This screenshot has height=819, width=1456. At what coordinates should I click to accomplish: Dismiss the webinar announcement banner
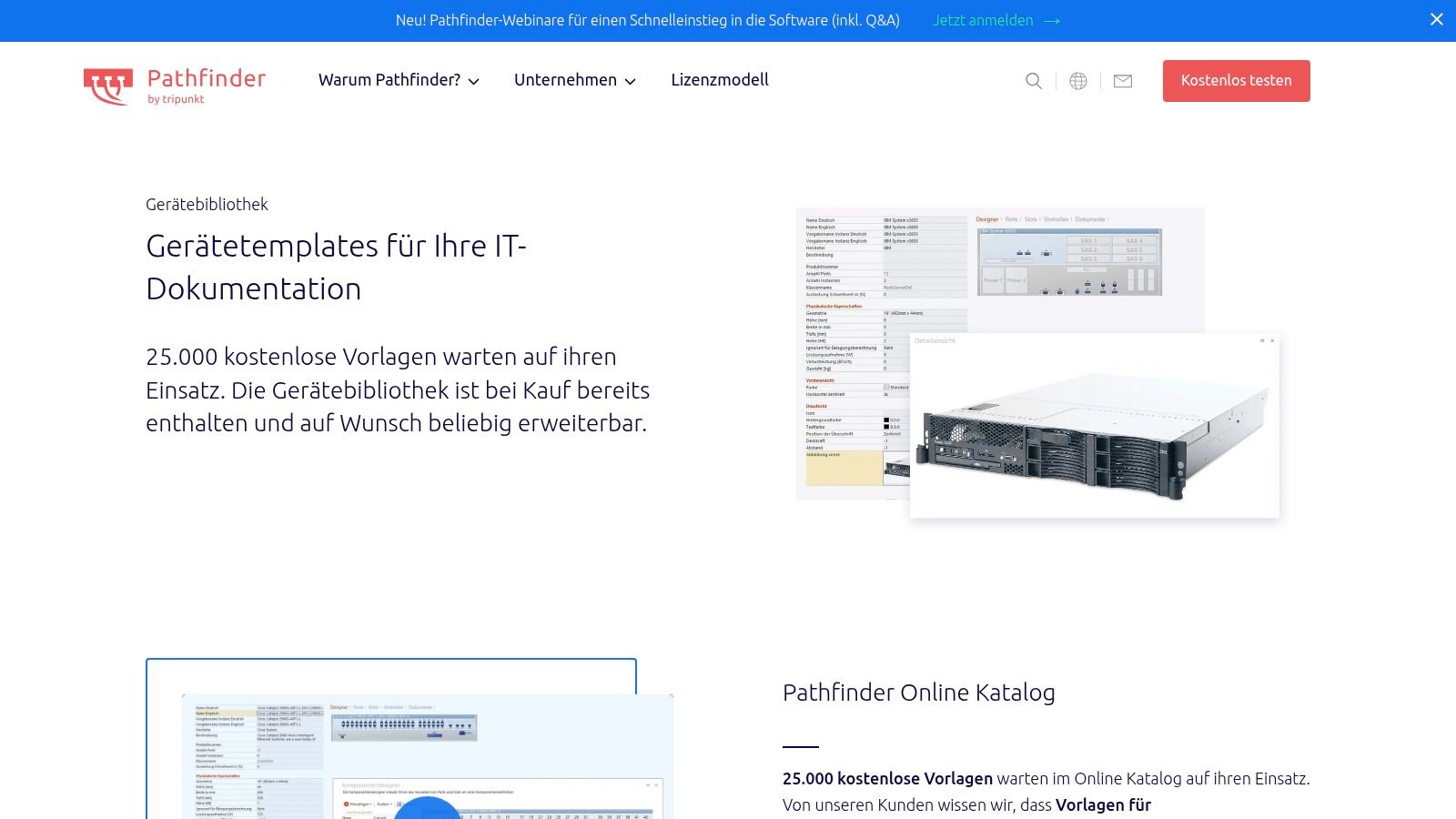[1437, 19]
